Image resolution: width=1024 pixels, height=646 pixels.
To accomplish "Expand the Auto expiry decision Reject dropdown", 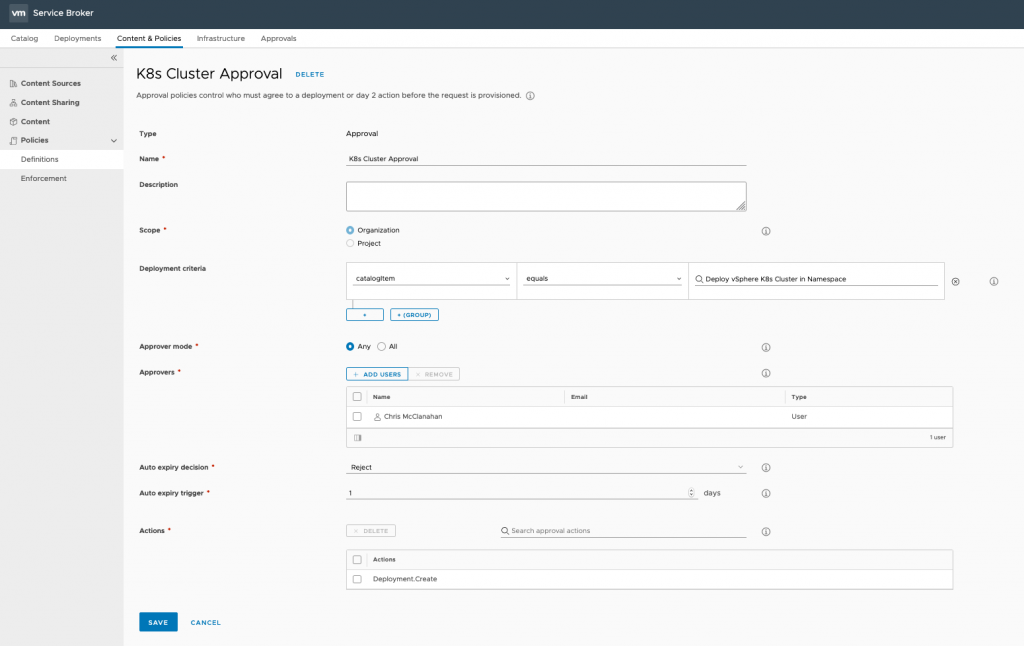I will pyautogui.click(x=545, y=467).
